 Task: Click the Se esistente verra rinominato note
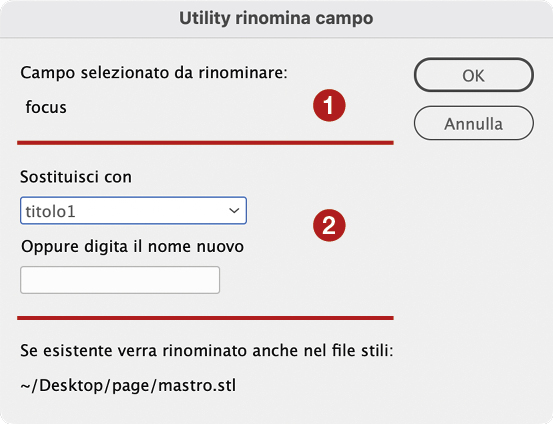tap(207, 351)
